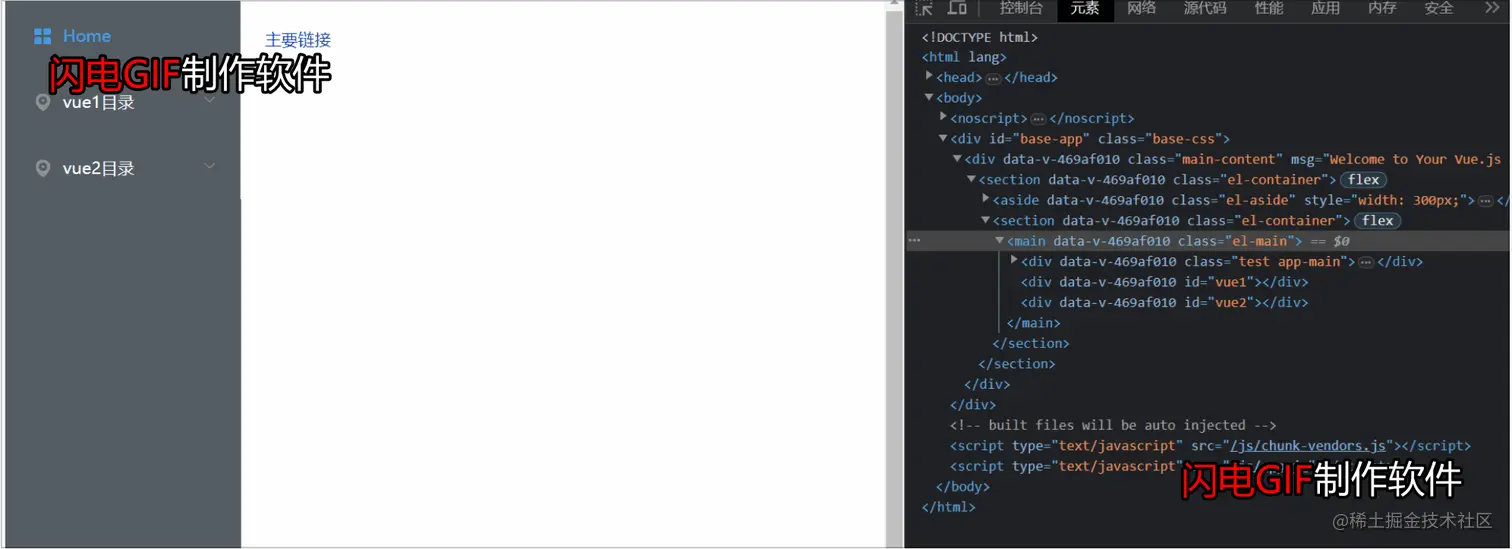
Task: Select the built files auto injected comment
Action: [1113, 425]
